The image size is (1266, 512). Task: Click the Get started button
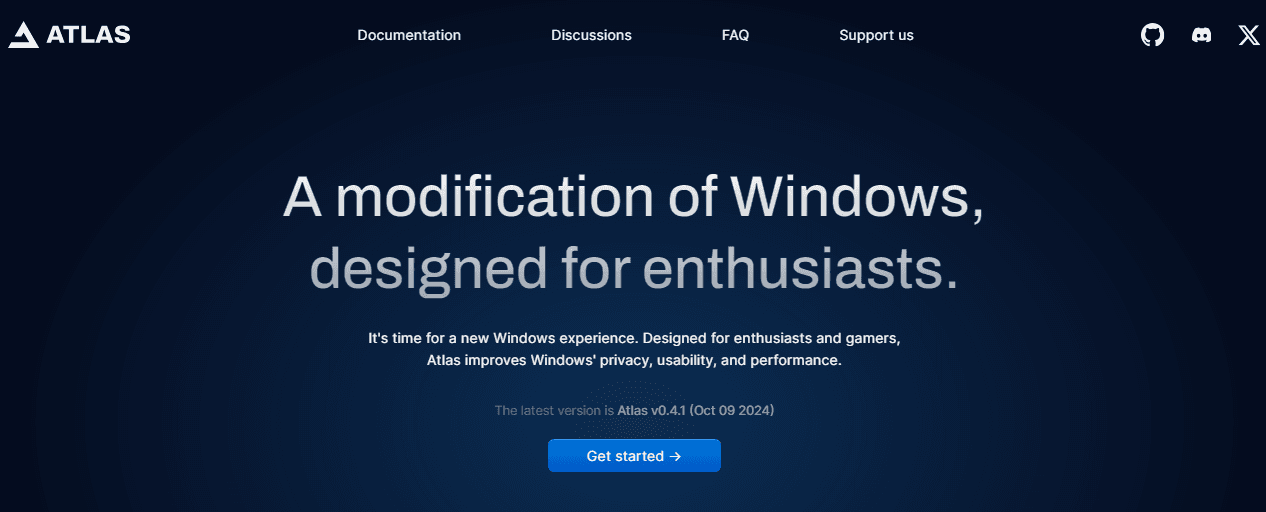coord(634,456)
